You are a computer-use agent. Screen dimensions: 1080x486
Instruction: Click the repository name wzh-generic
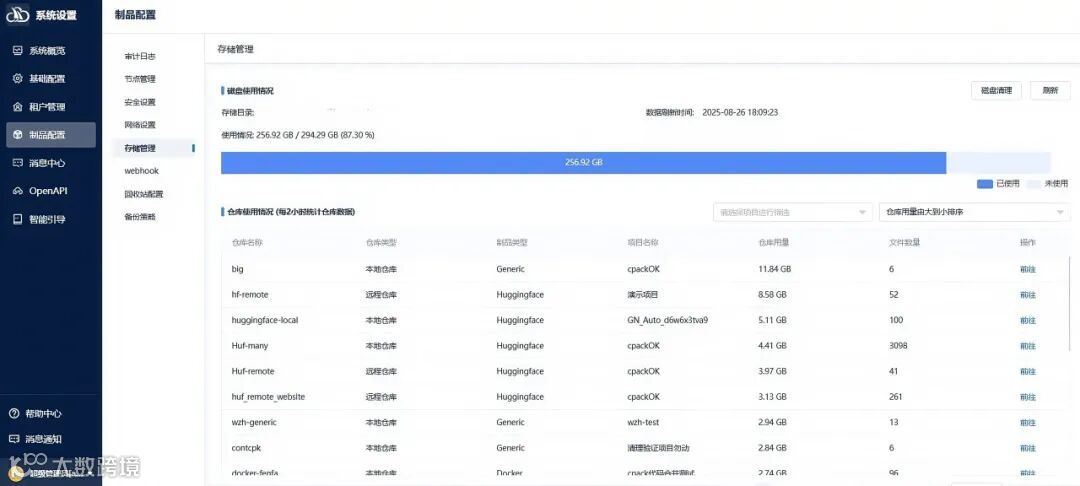click(x=254, y=423)
